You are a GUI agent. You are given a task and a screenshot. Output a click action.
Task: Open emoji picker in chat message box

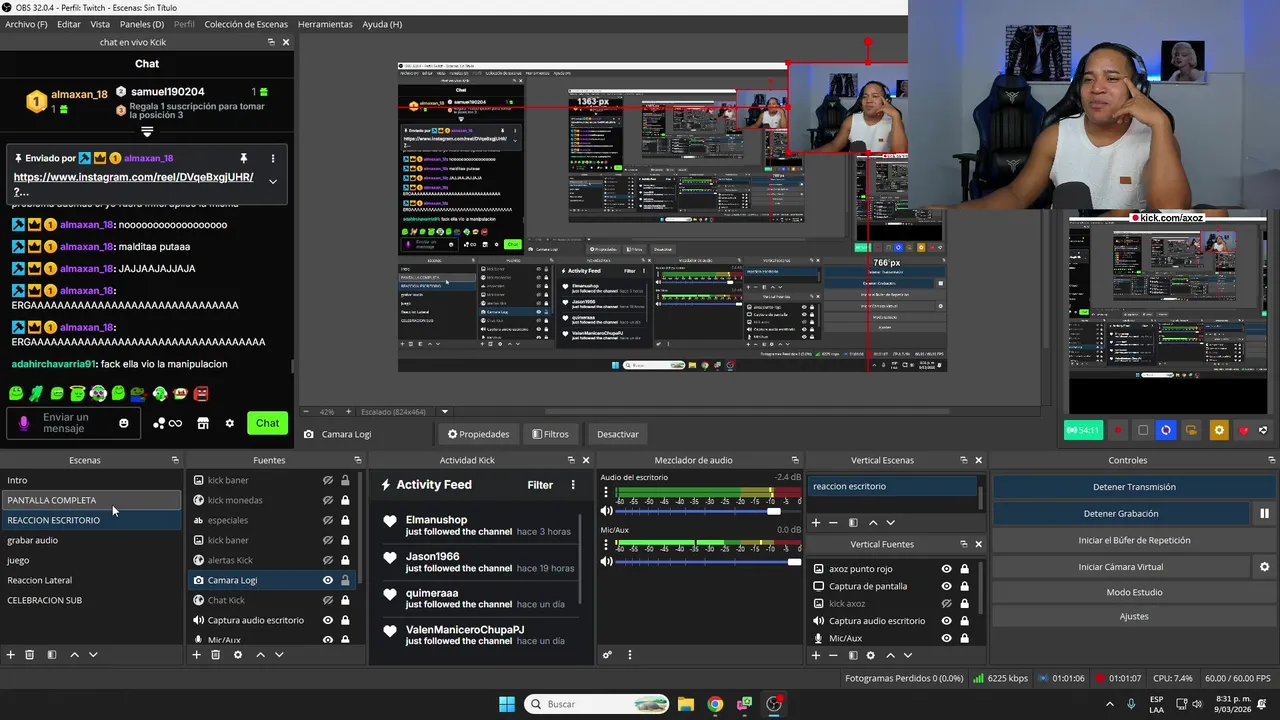(x=124, y=423)
